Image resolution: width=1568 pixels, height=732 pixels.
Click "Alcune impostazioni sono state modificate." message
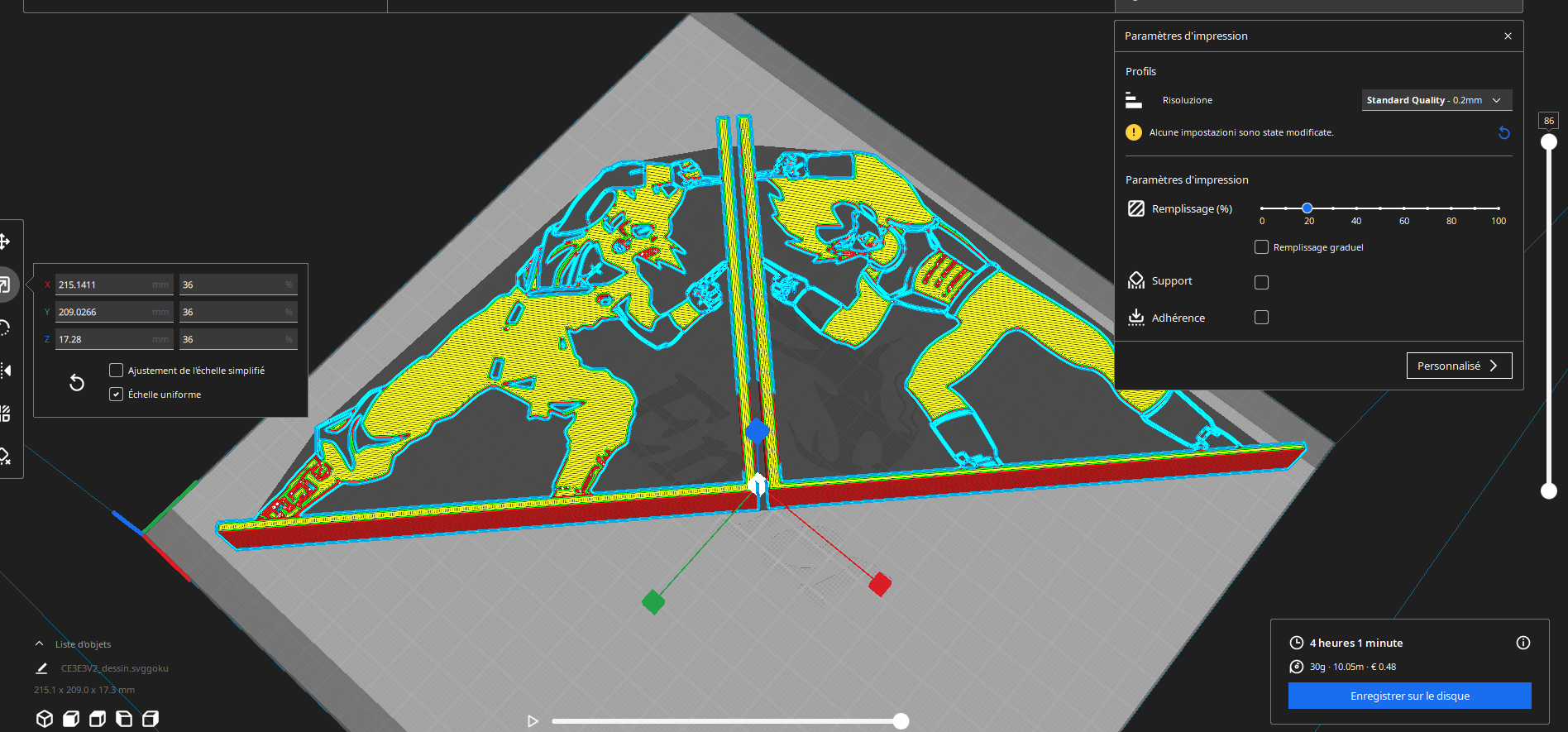tap(1241, 132)
